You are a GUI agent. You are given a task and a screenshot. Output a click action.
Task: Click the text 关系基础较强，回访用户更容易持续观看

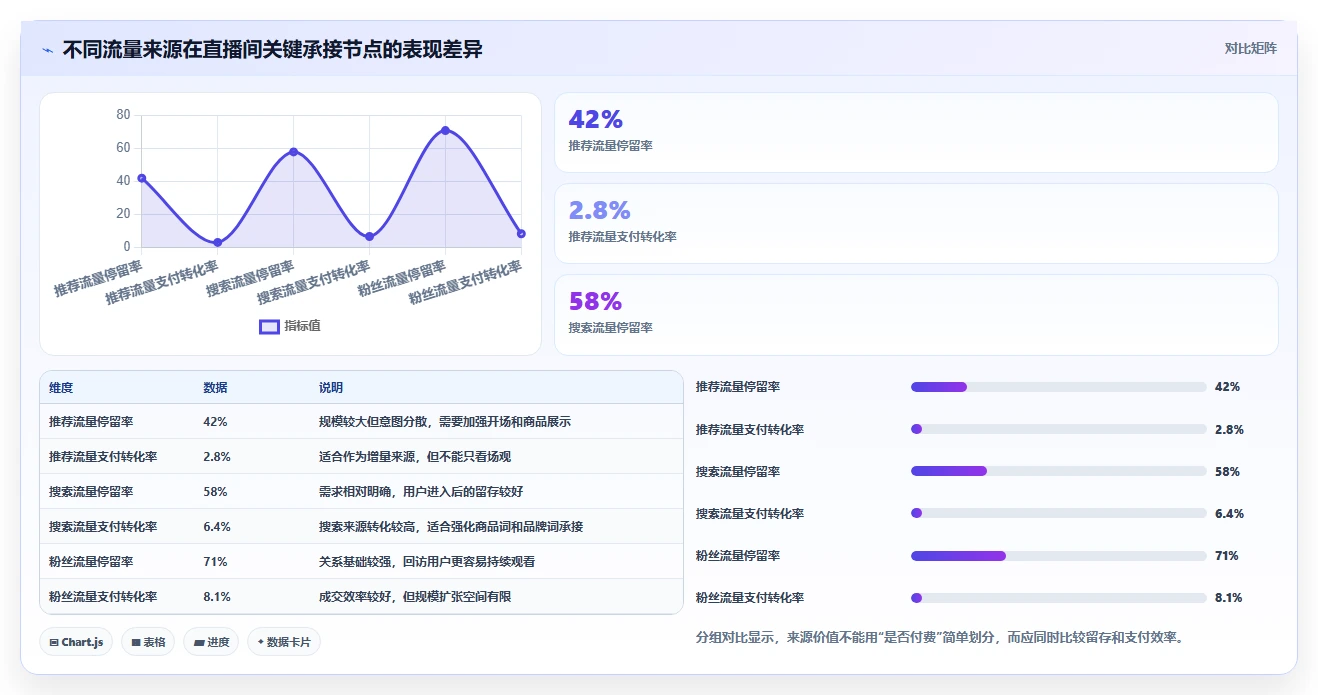click(x=427, y=562)
